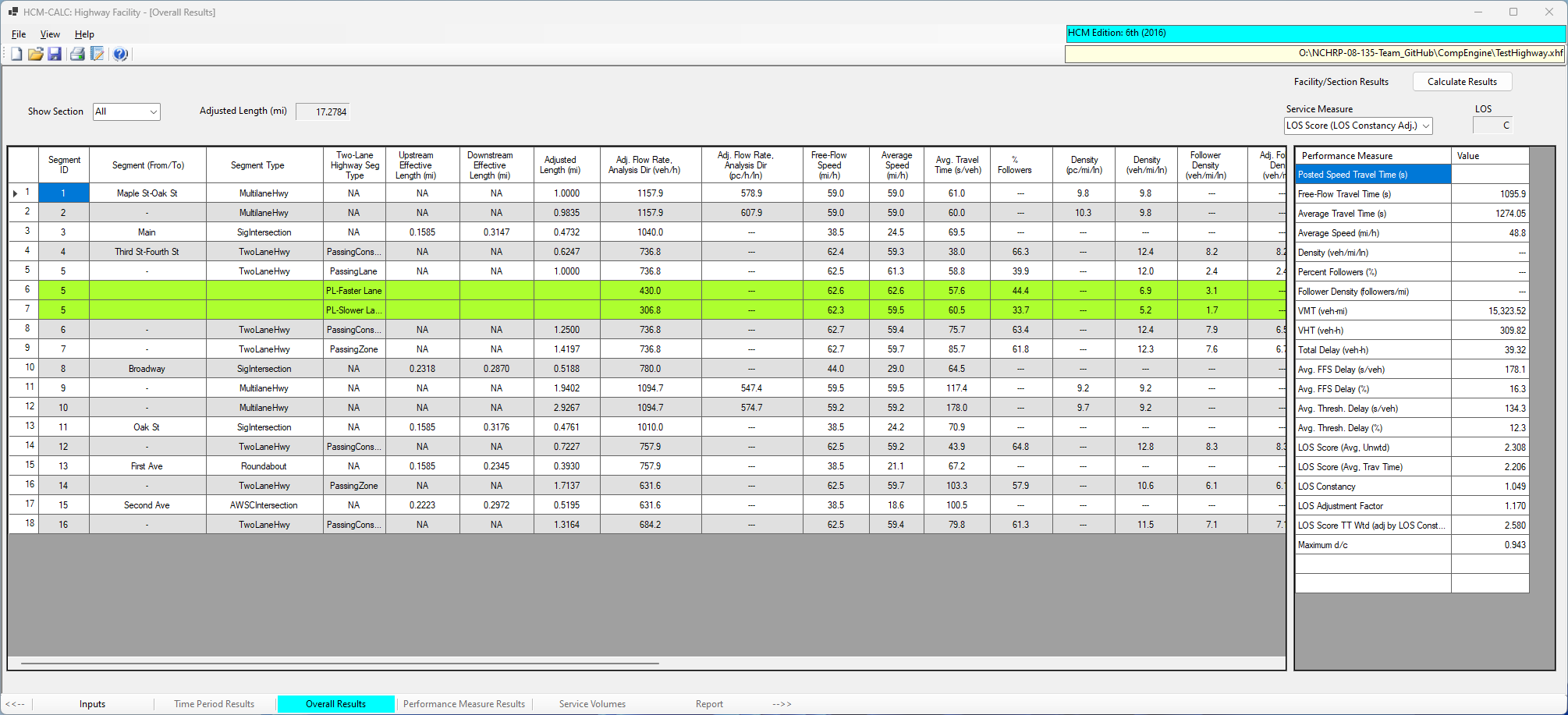The height and width of the screenshot is (715, 1568).
Task: Click the Print toolbar icon
Action: point(77,53)
